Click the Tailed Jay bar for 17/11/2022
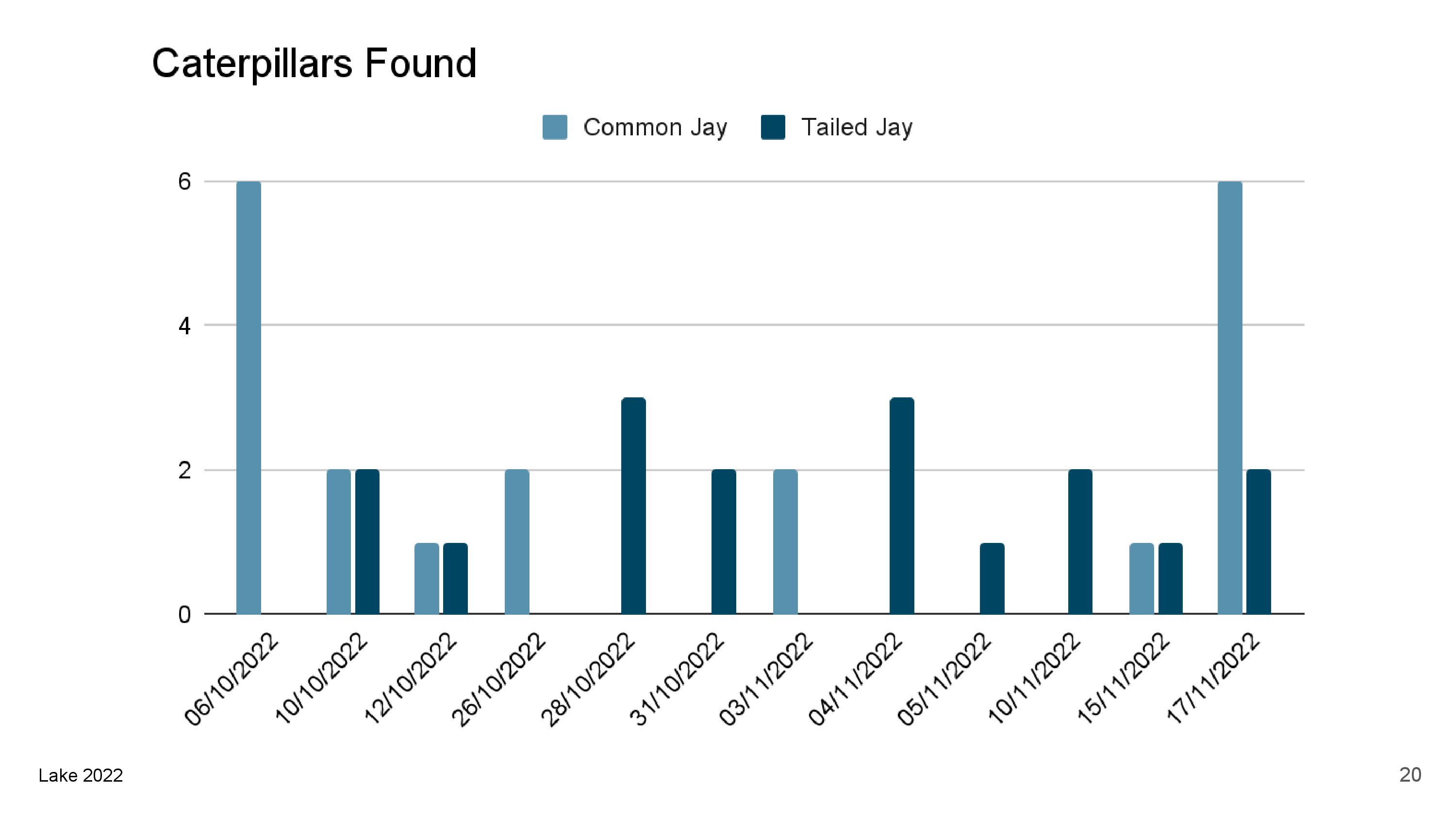The height and width of the screenshot is (819, 1456). (x=1258, y=541)
